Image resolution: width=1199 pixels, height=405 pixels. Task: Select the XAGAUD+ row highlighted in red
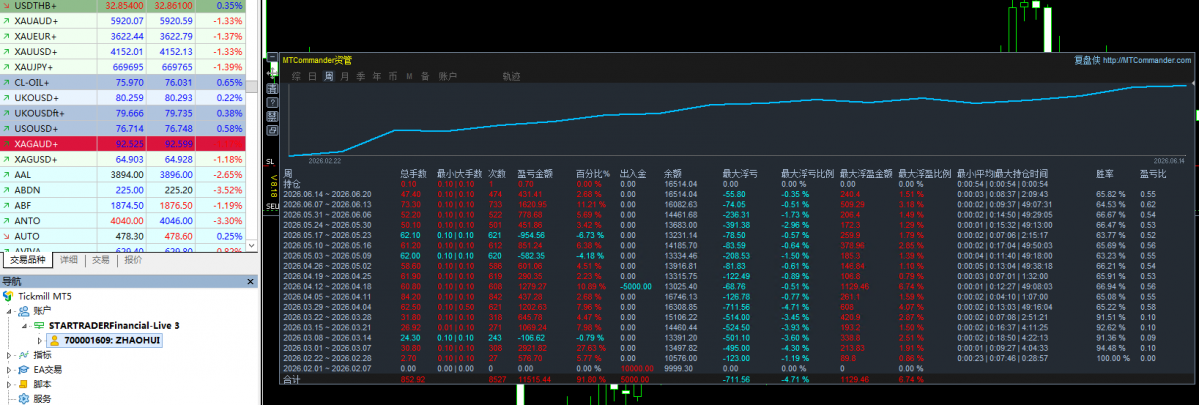point(129,143)
